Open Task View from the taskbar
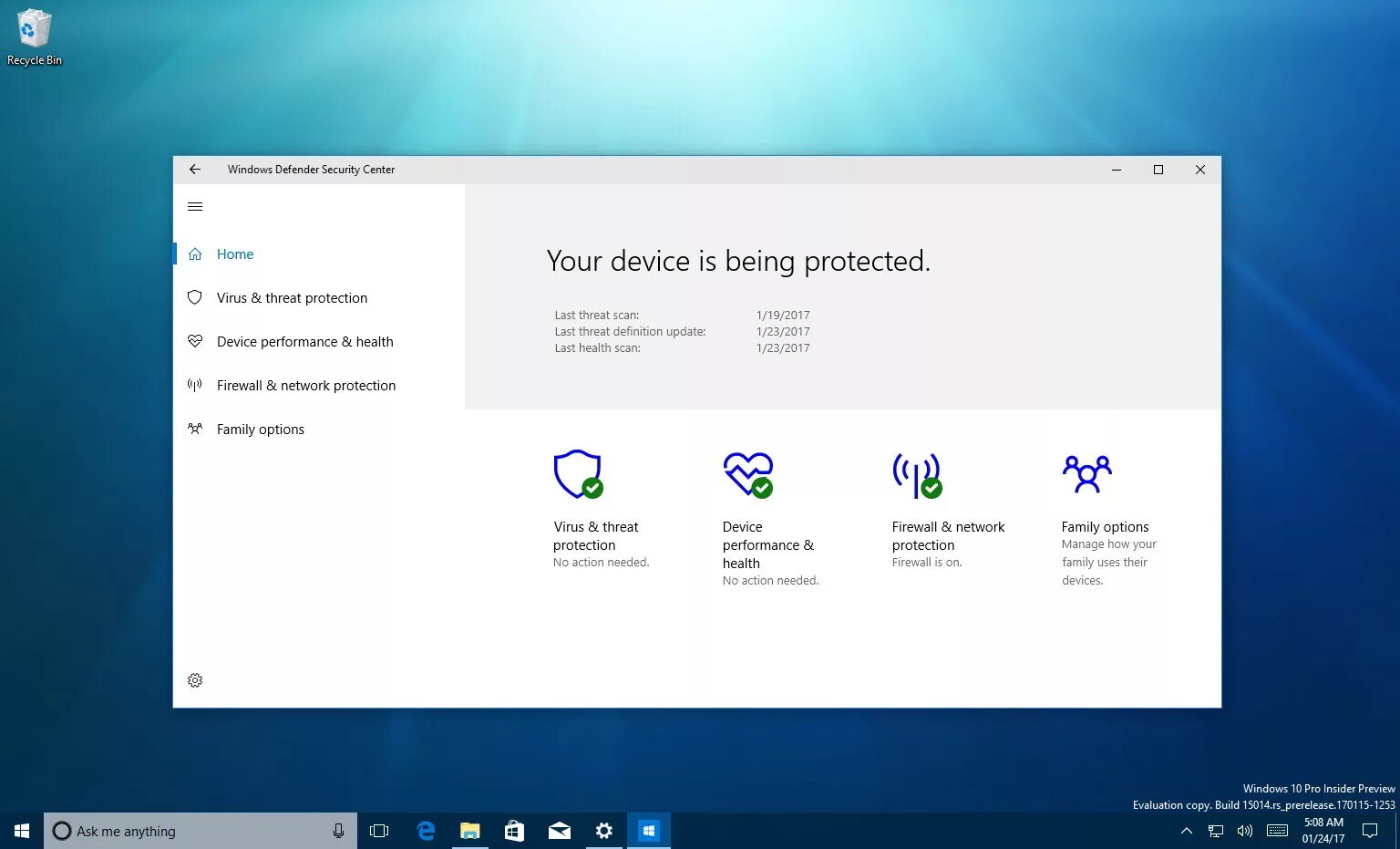Viewport: 1400px width, 849px height. [x=379, y=831]
